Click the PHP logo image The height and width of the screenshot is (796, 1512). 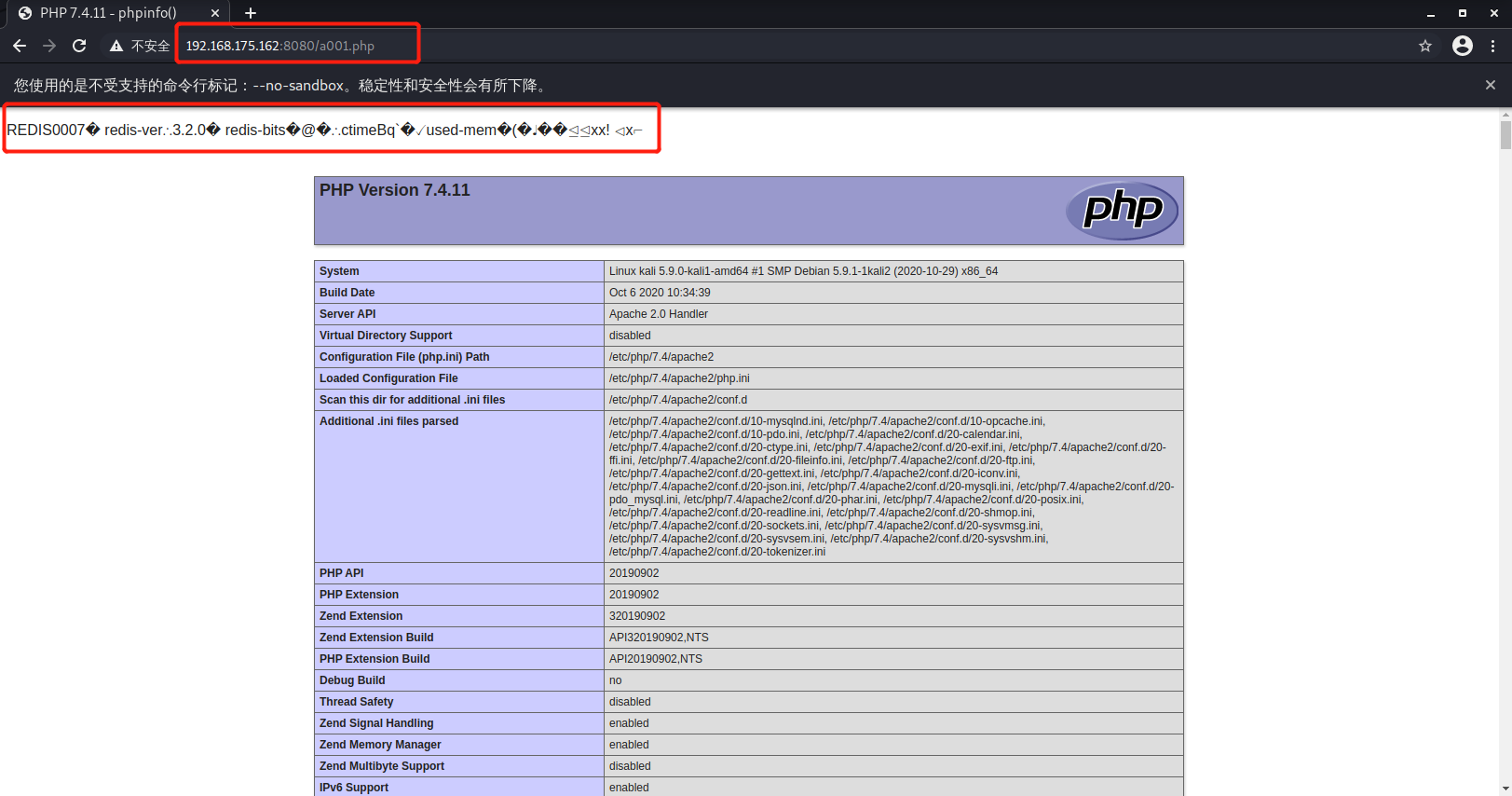click(x=1123, y=211)
